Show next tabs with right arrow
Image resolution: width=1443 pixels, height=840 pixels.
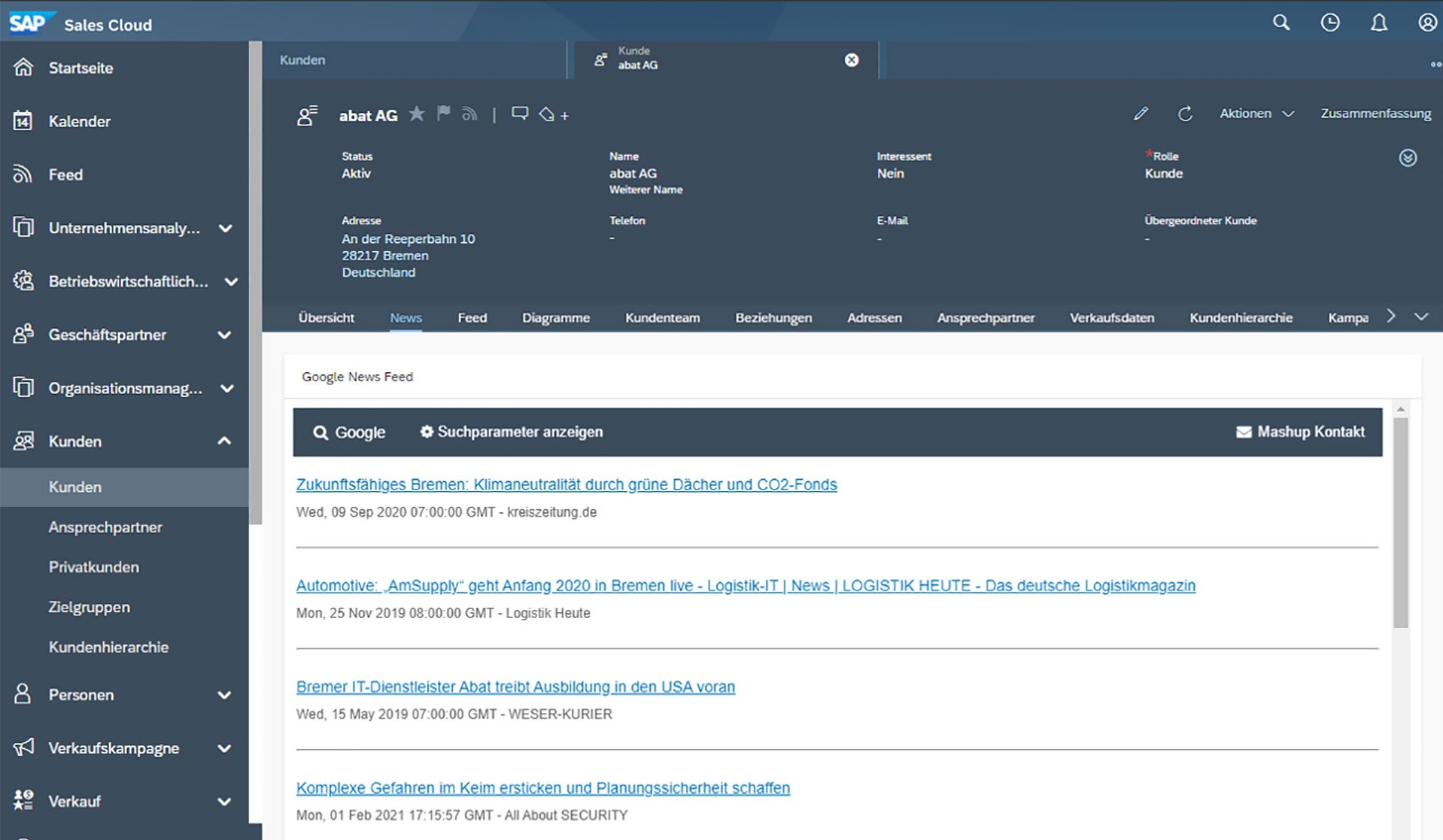[x=1391, y=317]
